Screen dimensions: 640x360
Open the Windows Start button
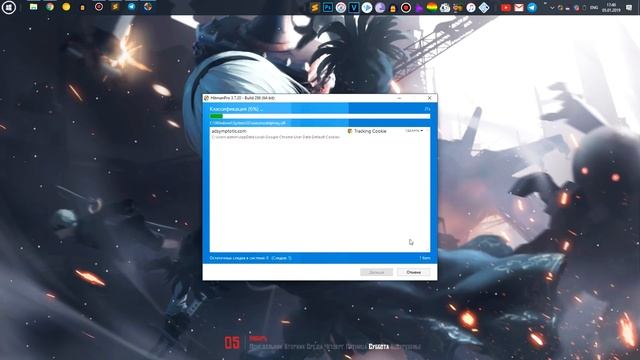pyautogui.click(x=9, y=7)
